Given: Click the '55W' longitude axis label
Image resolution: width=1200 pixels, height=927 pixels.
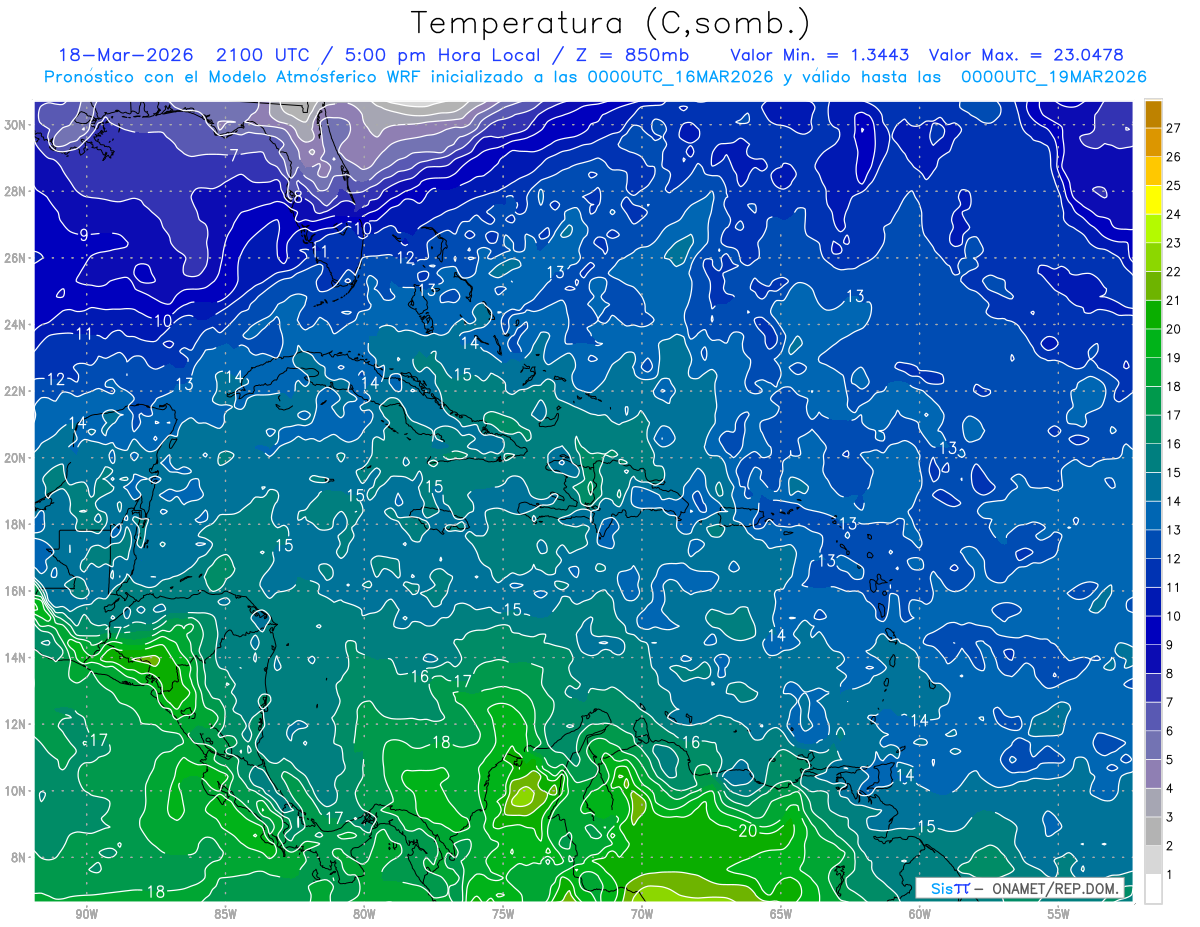Looking at the screenshot, I should pos(1058,914).
